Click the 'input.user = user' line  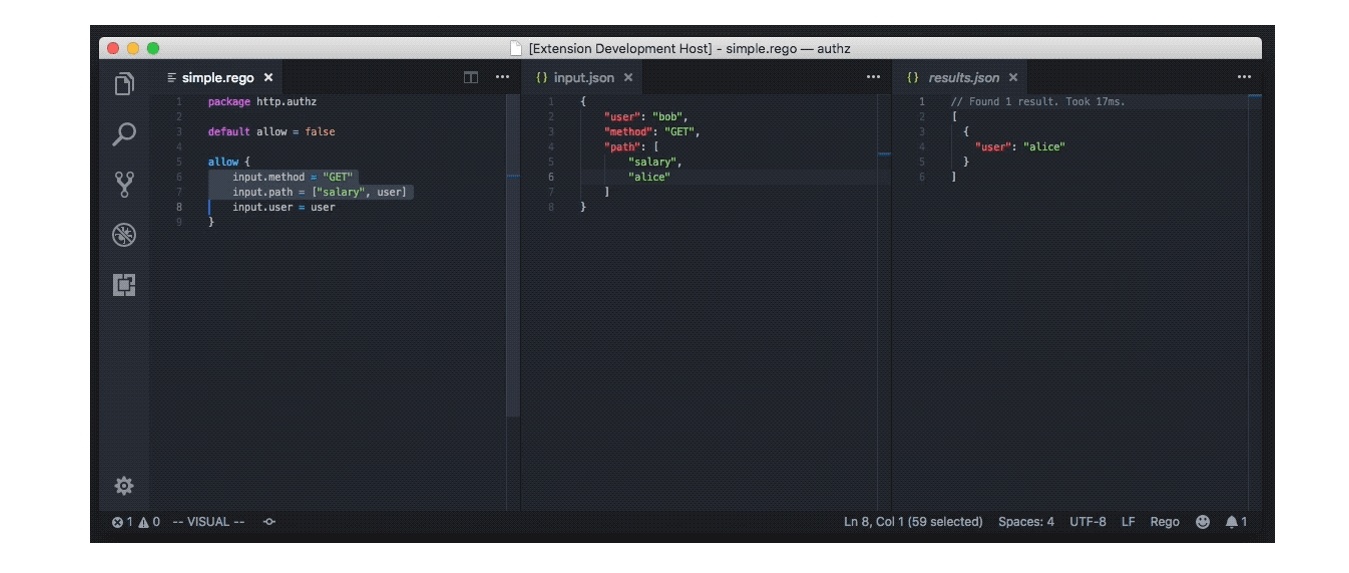click(284, 207)
